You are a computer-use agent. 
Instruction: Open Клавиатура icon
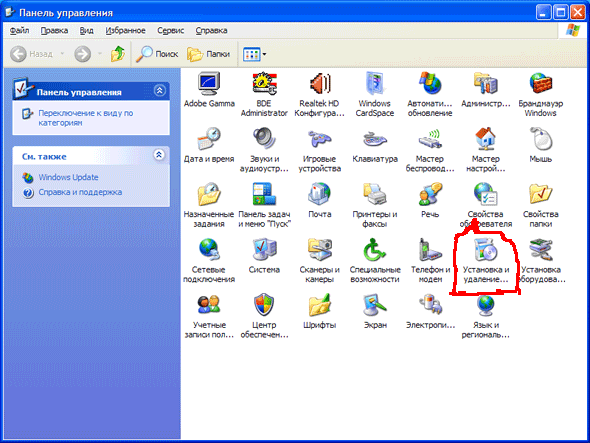375,140
